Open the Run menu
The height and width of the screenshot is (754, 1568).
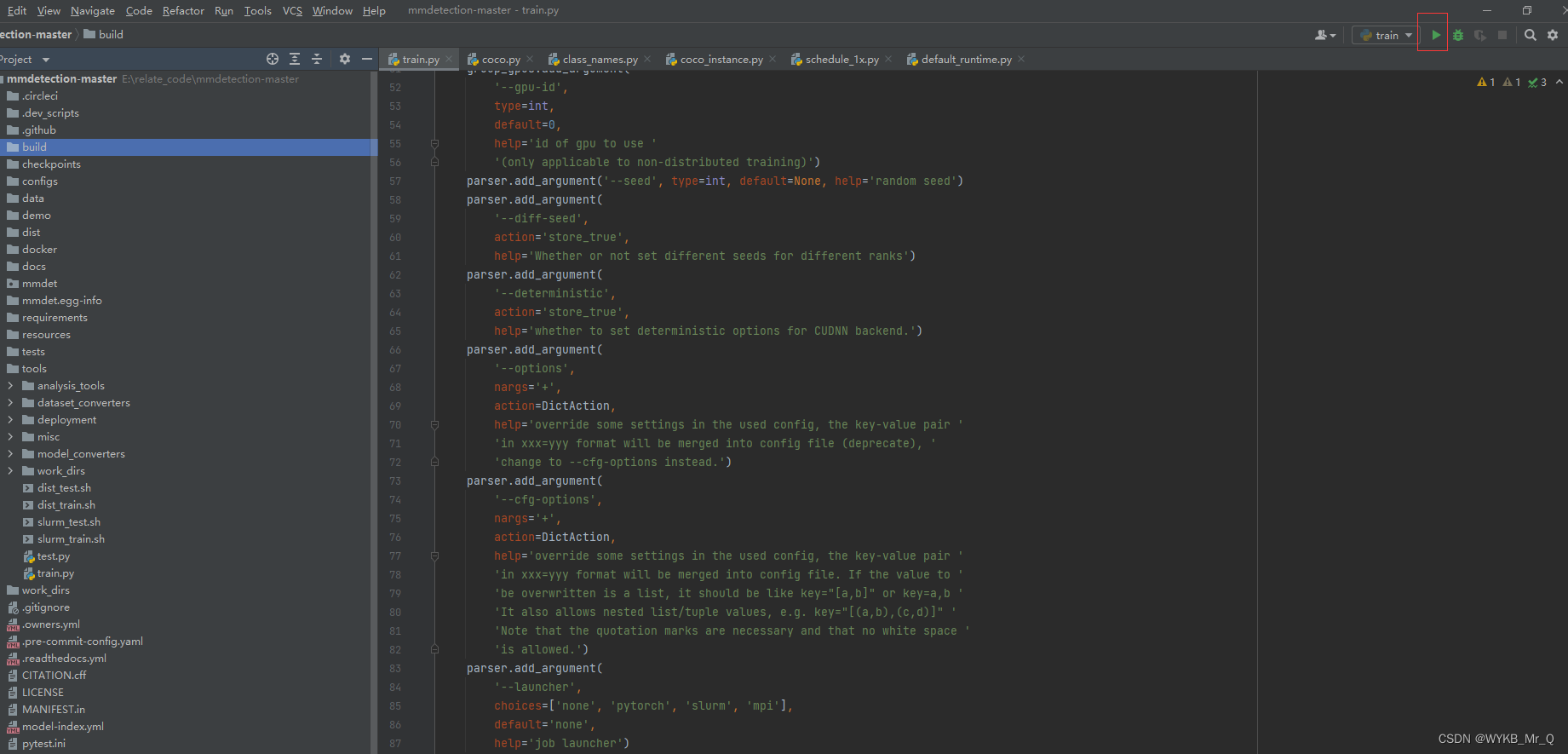click(x=224, y=10)
